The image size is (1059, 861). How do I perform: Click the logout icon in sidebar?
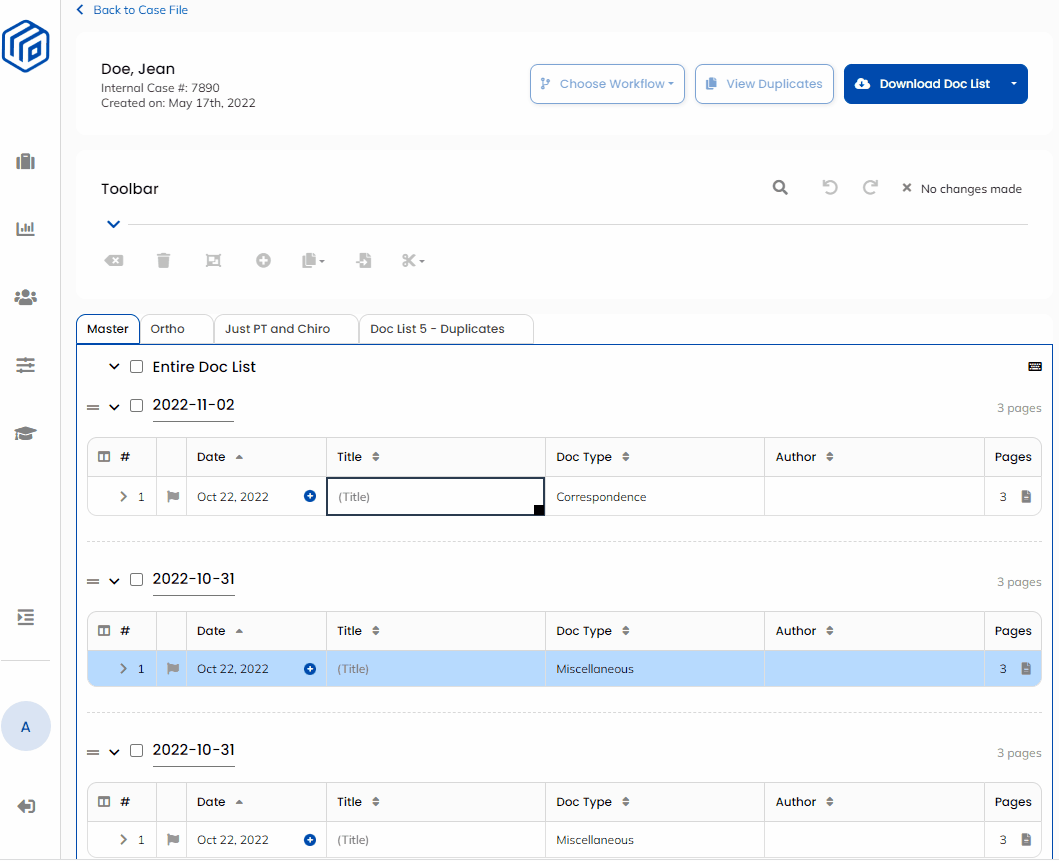tap(26, 806)
